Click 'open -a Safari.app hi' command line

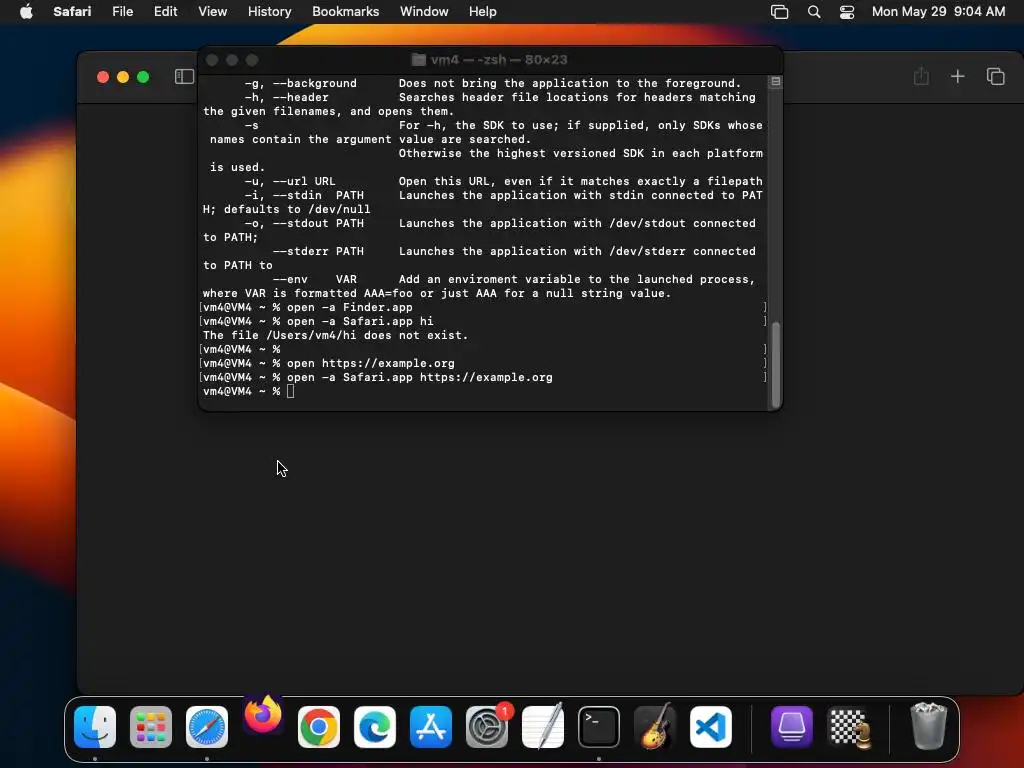tap(360, 321)
